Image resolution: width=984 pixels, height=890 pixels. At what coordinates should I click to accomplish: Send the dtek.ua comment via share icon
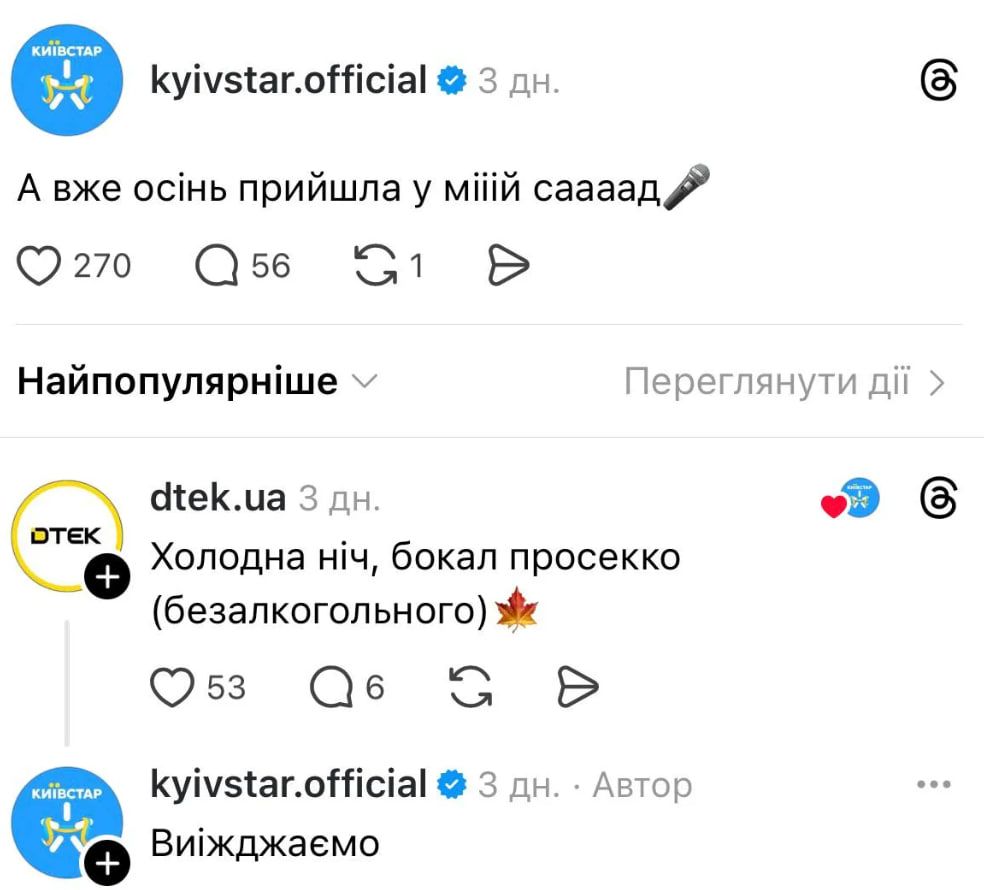(x=578, y=687)
